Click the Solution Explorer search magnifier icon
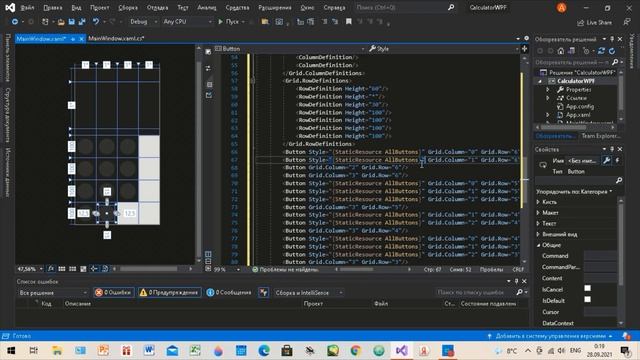Image resolution: width=640 pixels, height=360 pixels. click(x=615, y=62)
